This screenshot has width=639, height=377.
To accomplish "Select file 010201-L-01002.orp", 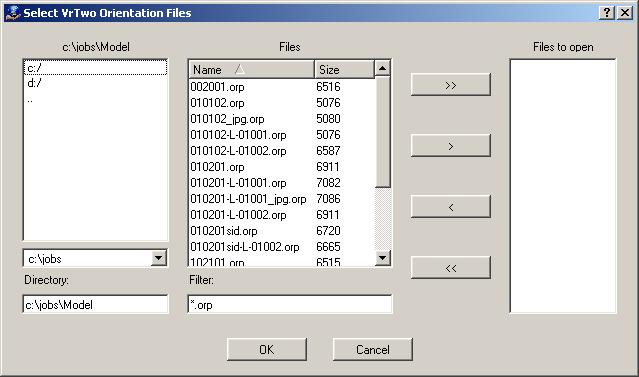I will (238, 215).
